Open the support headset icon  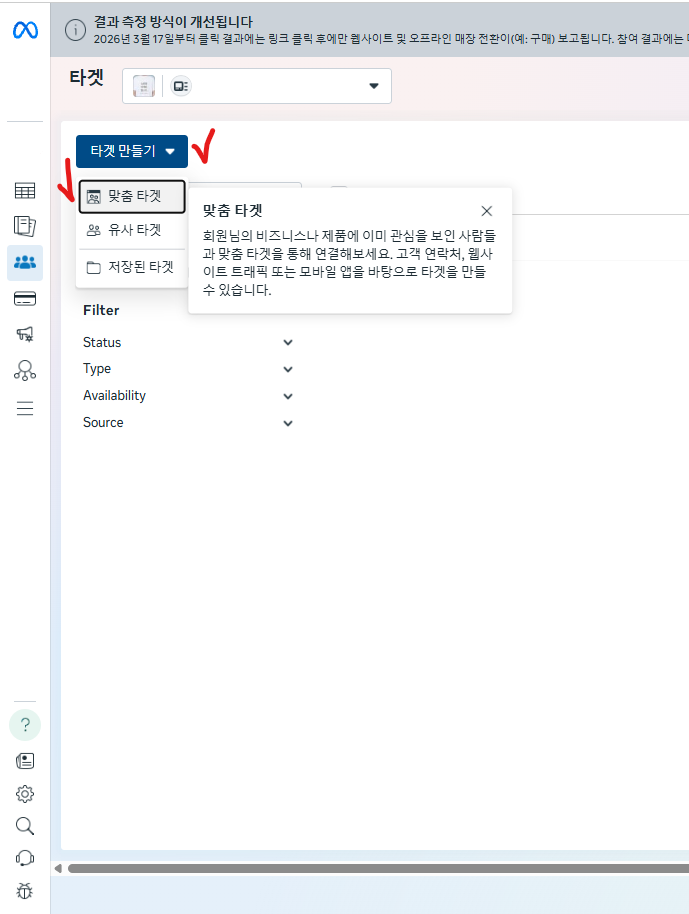(24, 859)
